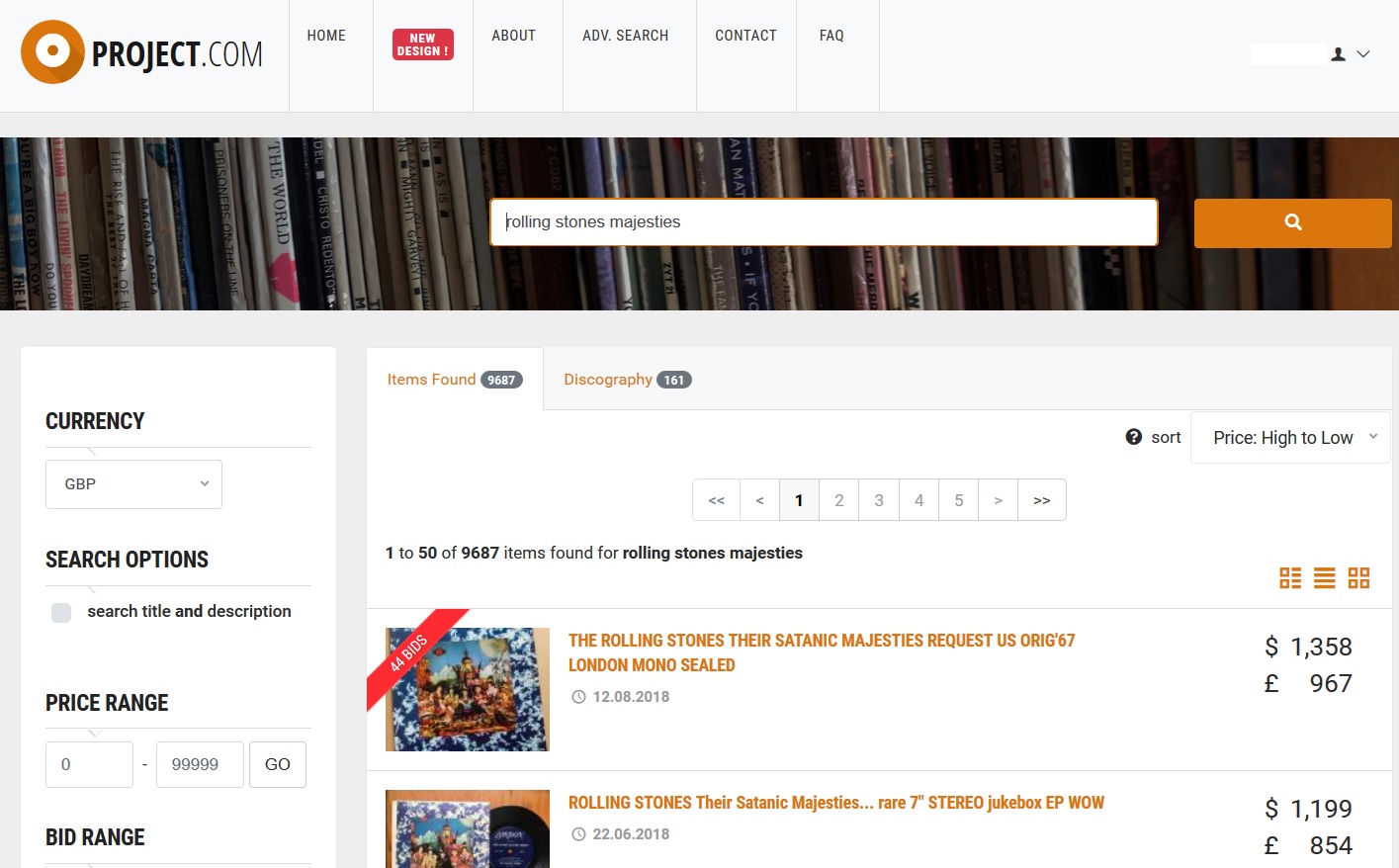This screenshot has height=868, width=1399.
Task: Go to HOME in the navigation bar
Action: point(326,36)
